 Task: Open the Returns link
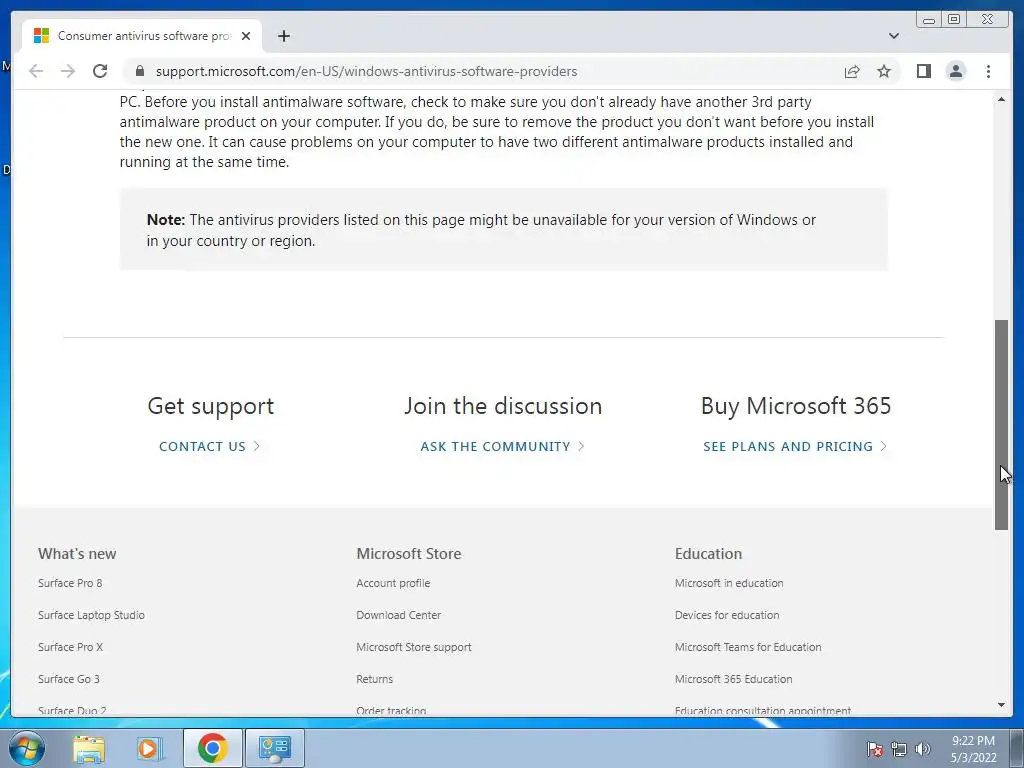click(374, 679)
